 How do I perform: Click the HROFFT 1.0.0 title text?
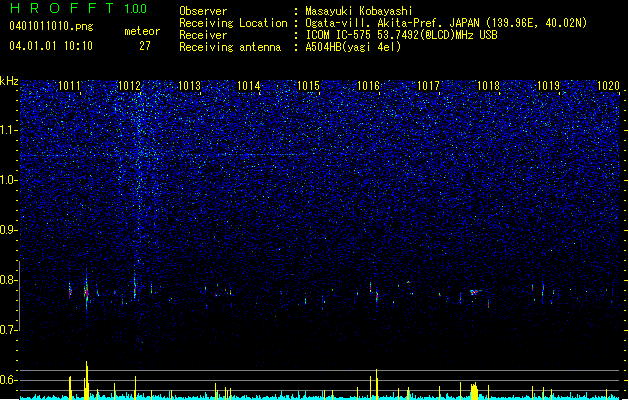pyautogui.click(x=79, y=8)
